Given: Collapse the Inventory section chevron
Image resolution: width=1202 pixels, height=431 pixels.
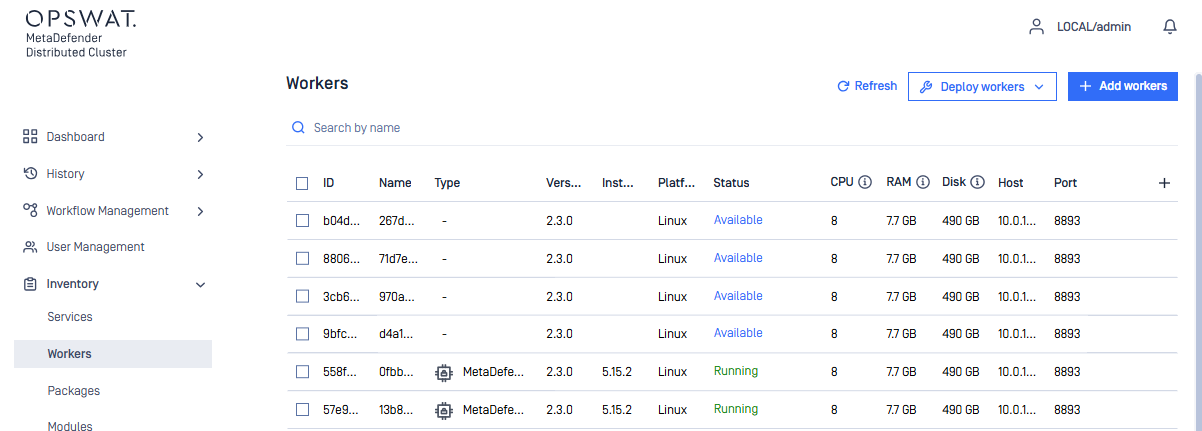Looking at the screenshot, I should pyautogui.click(x=200, y=285).
